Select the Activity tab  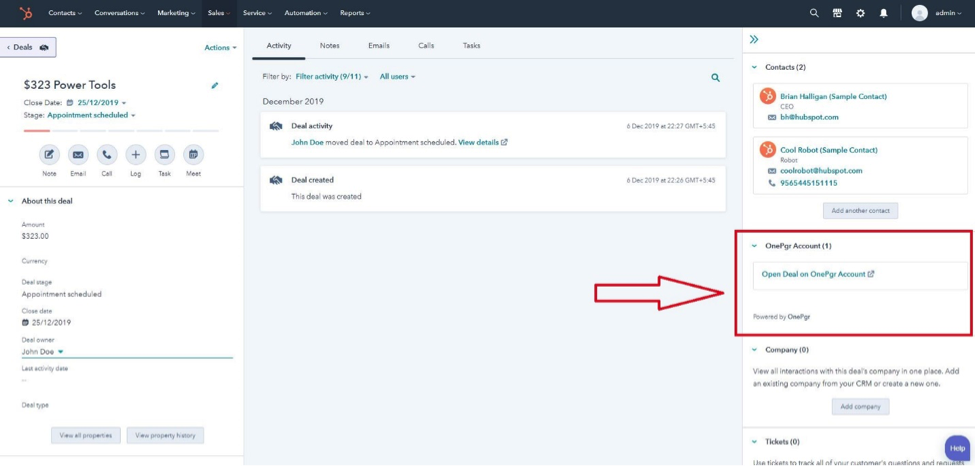[279, 45]
